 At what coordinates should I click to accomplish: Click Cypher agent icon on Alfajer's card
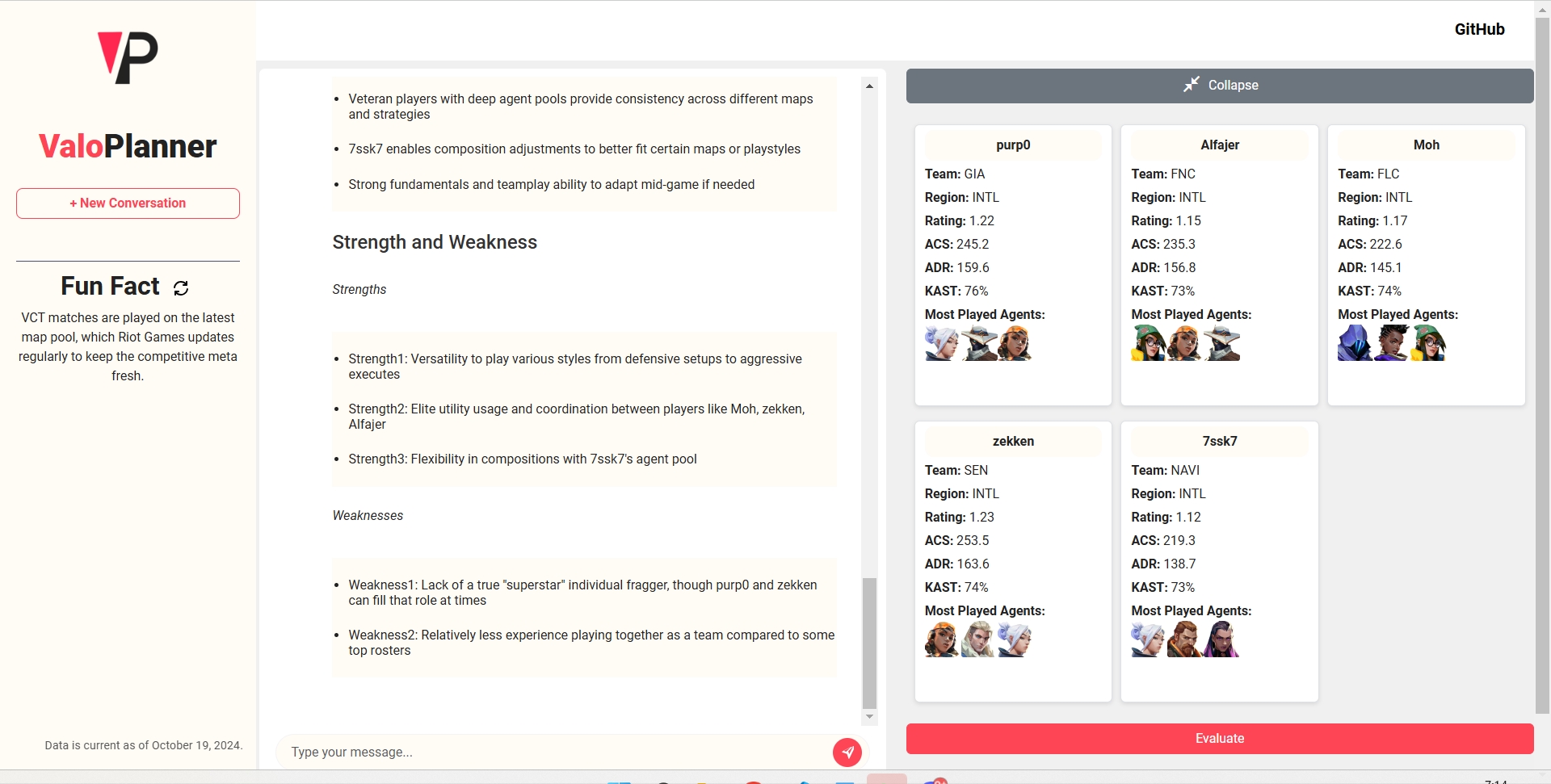1221,343
